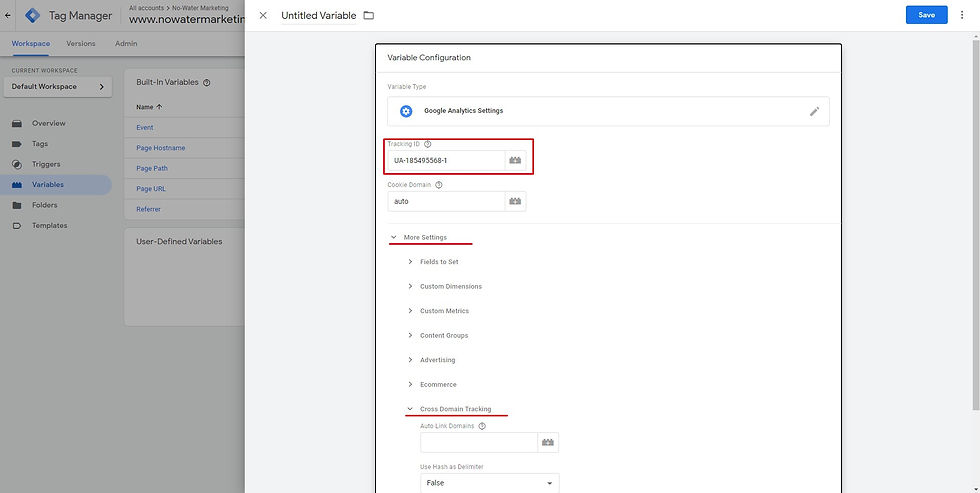
Task: Open the Built-In Variables help icon
Action: (x=207, y=82)
